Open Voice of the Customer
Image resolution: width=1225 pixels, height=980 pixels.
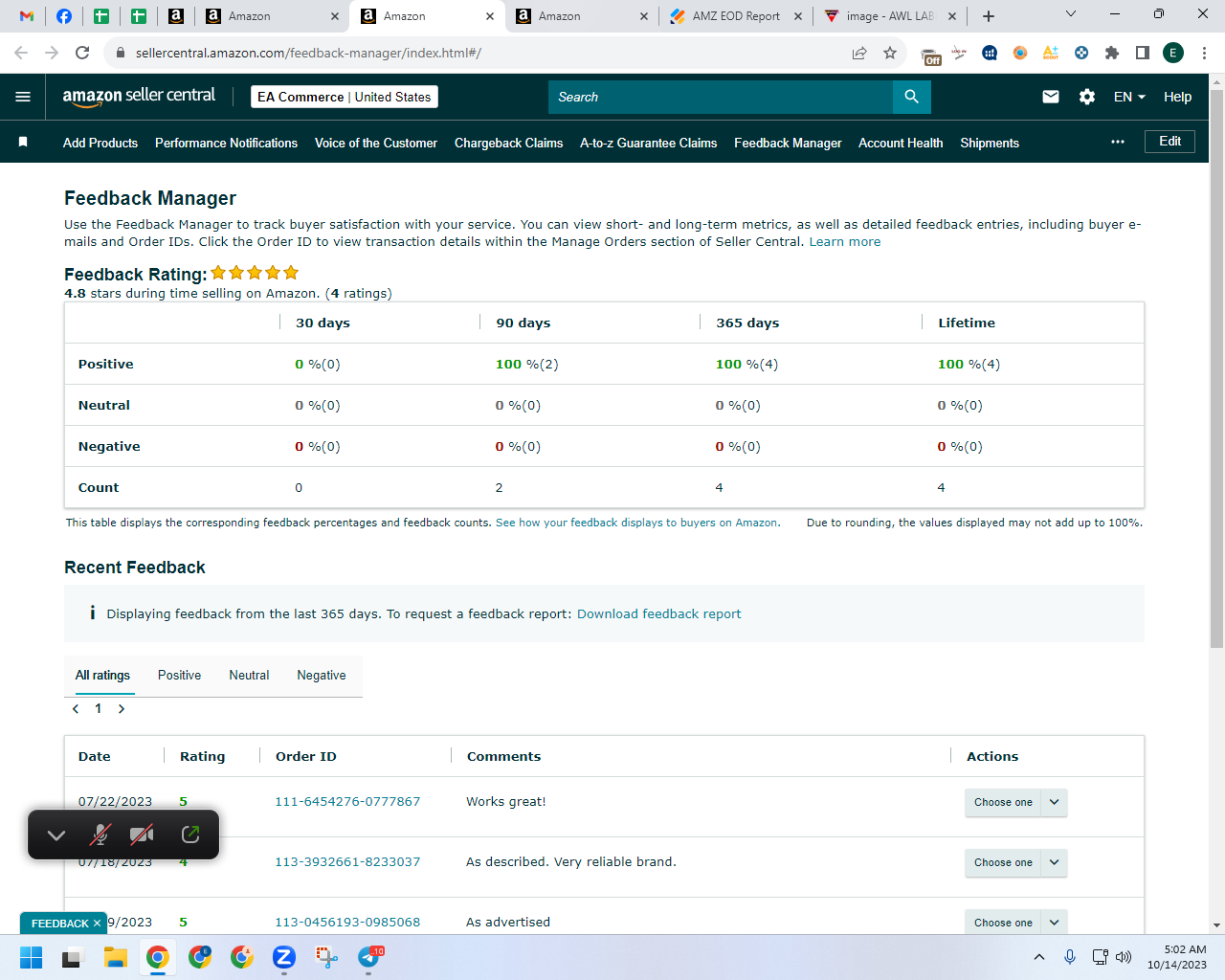tap(376, 143)
